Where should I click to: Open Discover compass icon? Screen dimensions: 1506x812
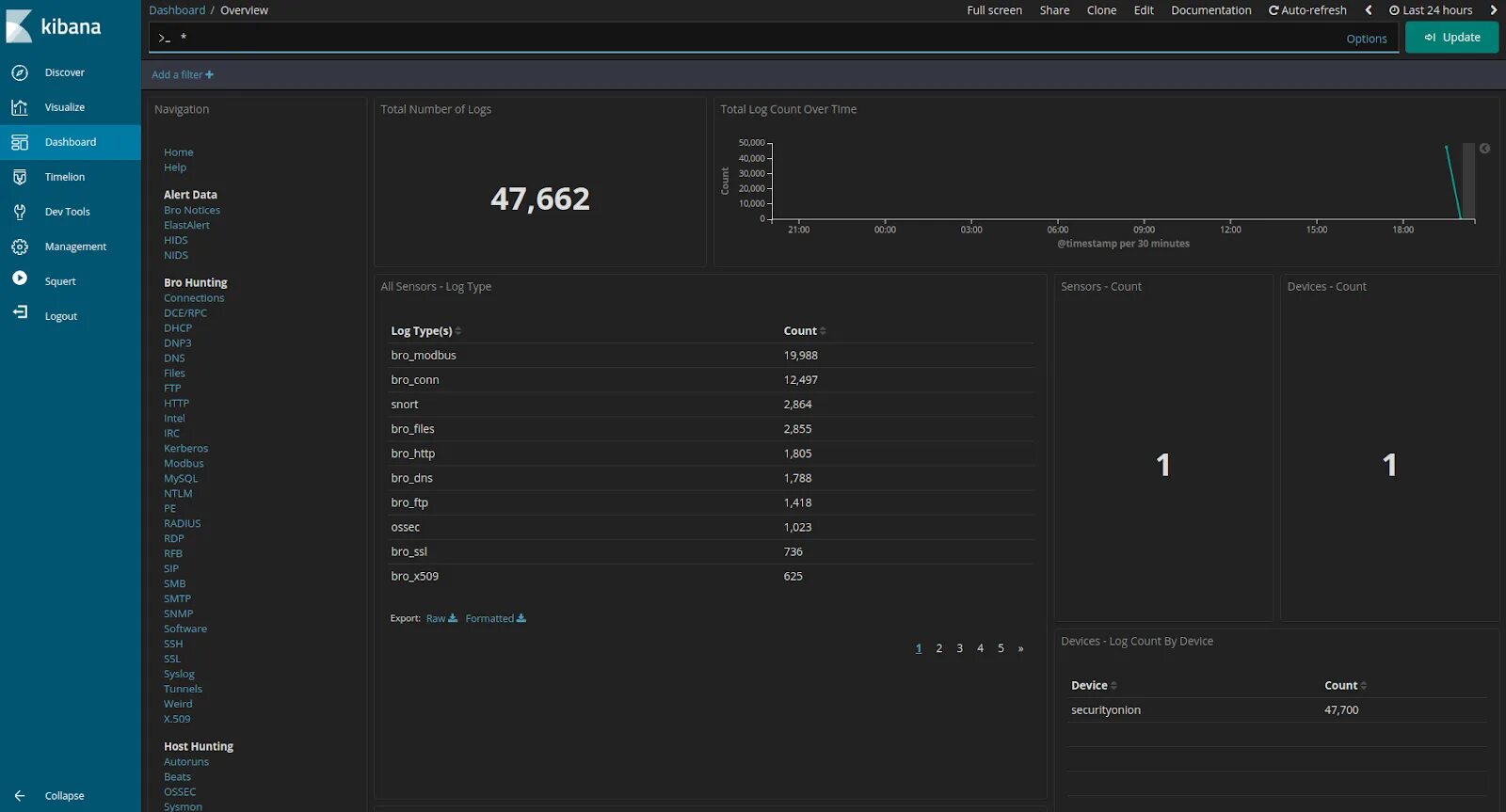(x=20, y=72)
